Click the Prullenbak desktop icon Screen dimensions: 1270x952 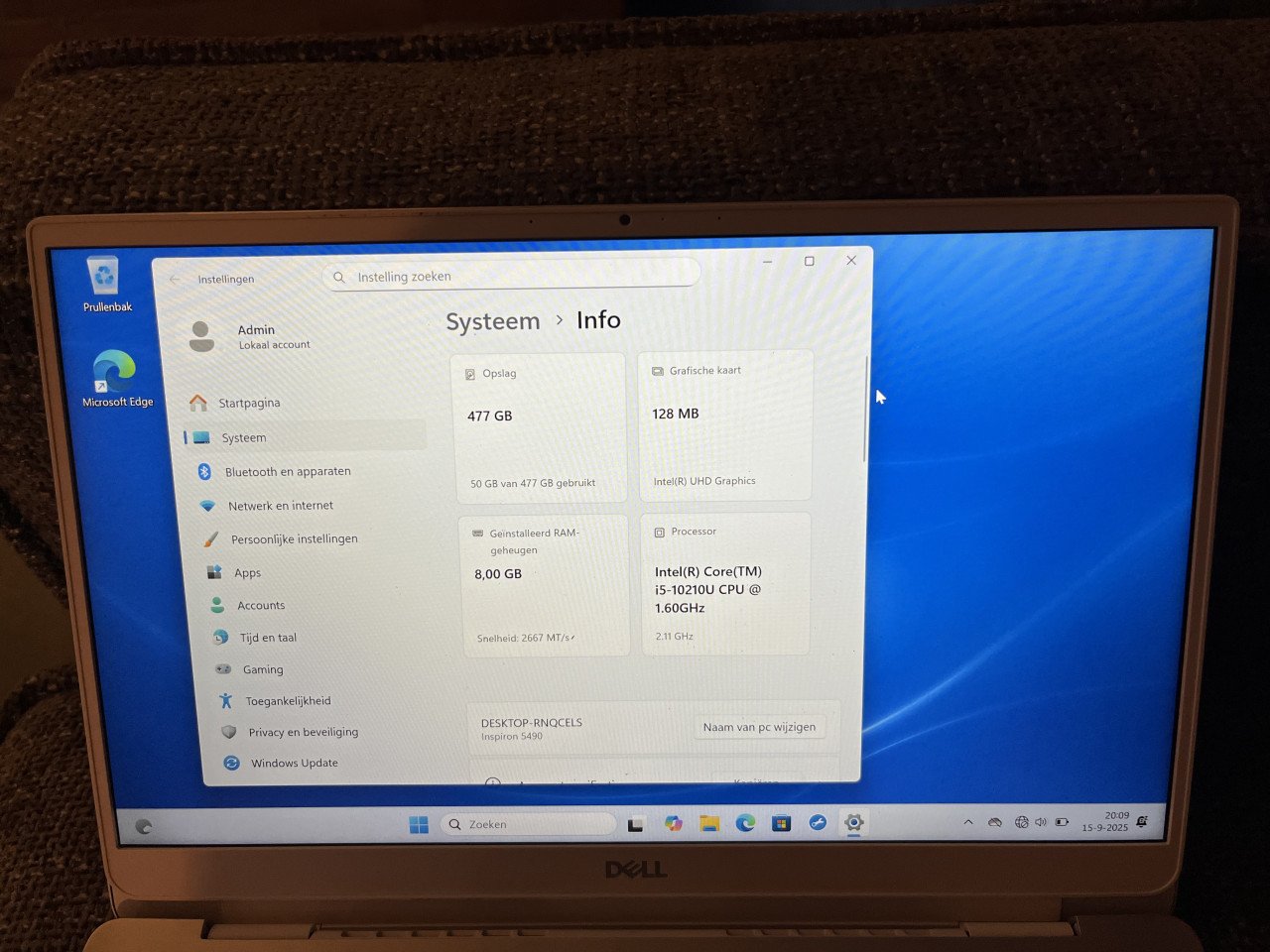(x=105, y=285)
